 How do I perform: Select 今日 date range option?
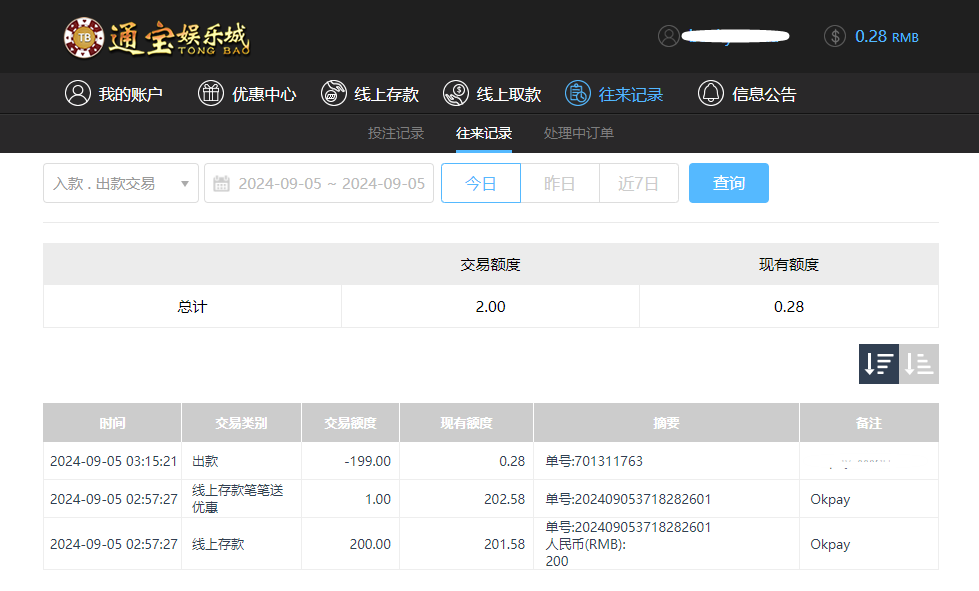point(481,183)
